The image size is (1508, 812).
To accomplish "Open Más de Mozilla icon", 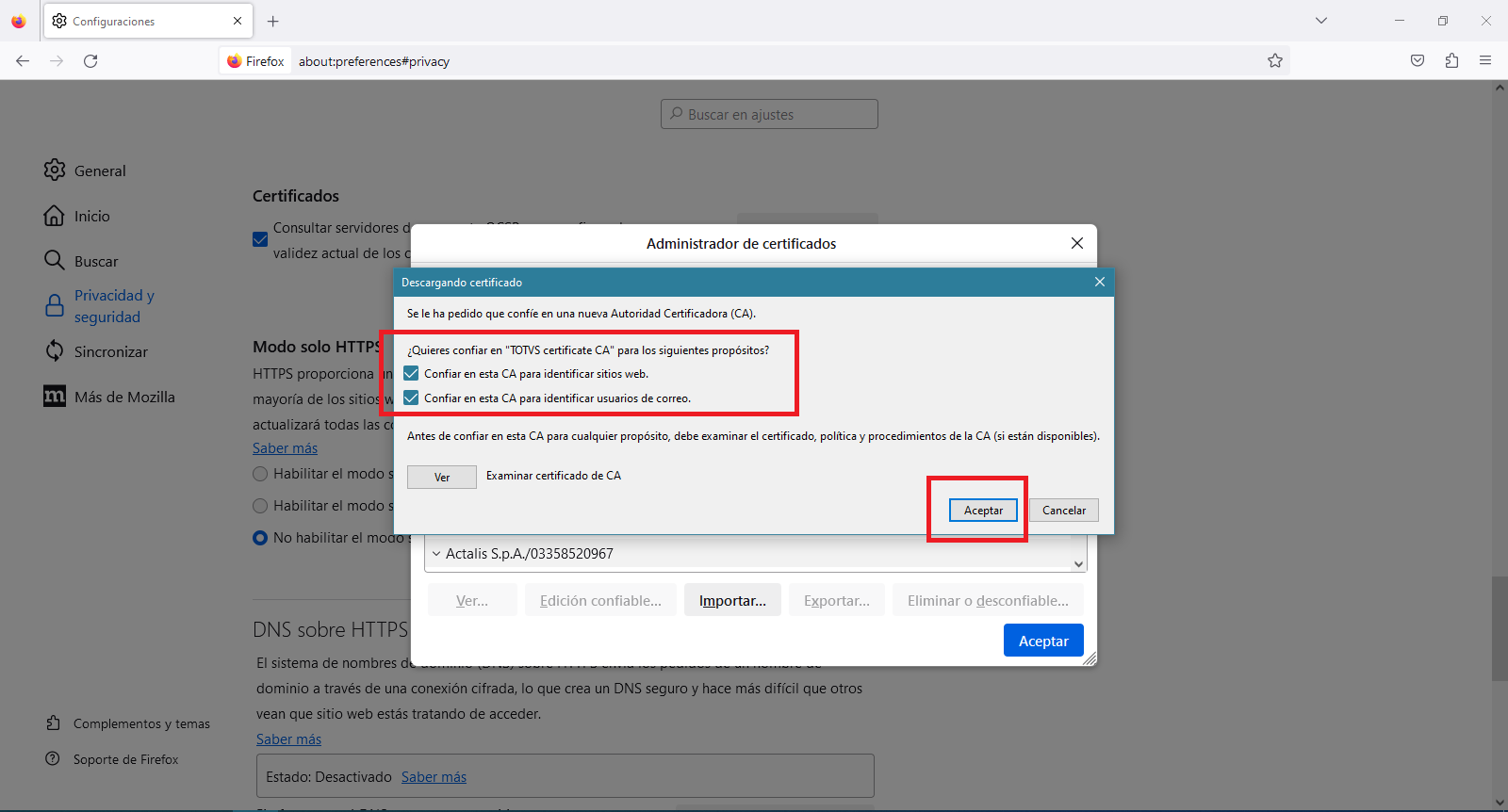I will [55, 396].
